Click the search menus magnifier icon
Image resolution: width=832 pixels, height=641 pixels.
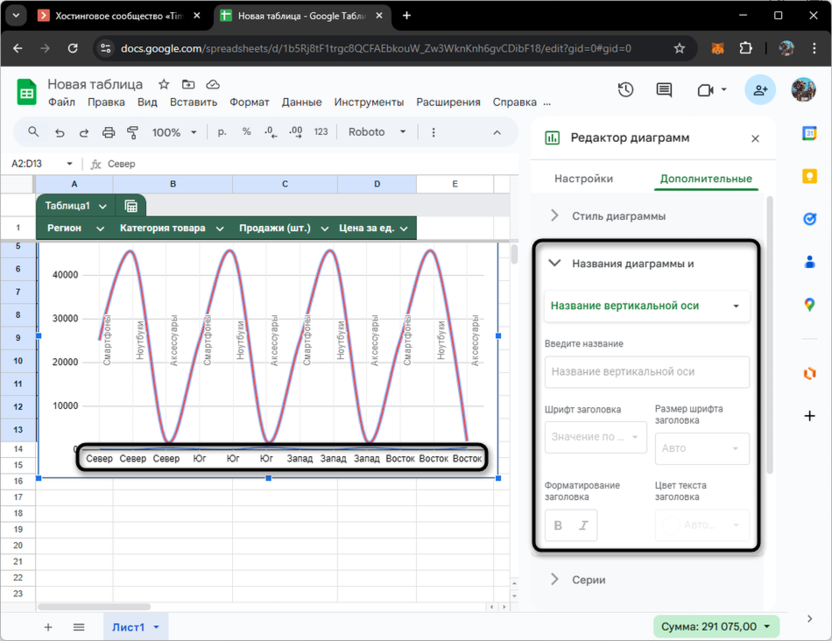tap(34, 132)
